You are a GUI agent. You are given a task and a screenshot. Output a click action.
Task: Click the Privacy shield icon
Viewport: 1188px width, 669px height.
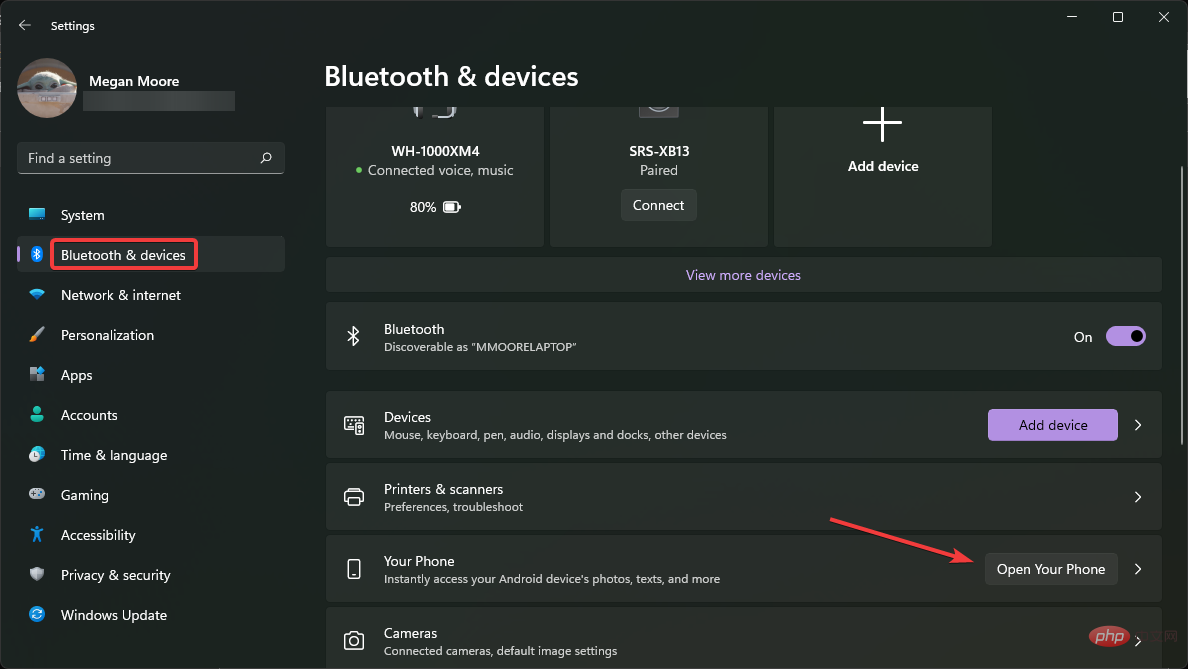tap(36, 574)
